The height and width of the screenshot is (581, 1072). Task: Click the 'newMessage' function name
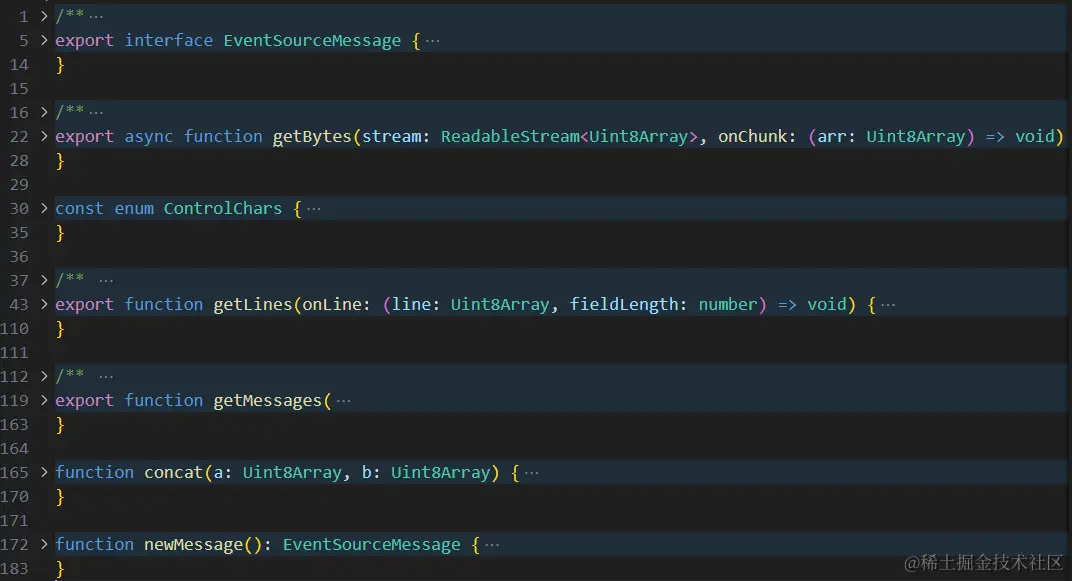(x=193, y=545)
